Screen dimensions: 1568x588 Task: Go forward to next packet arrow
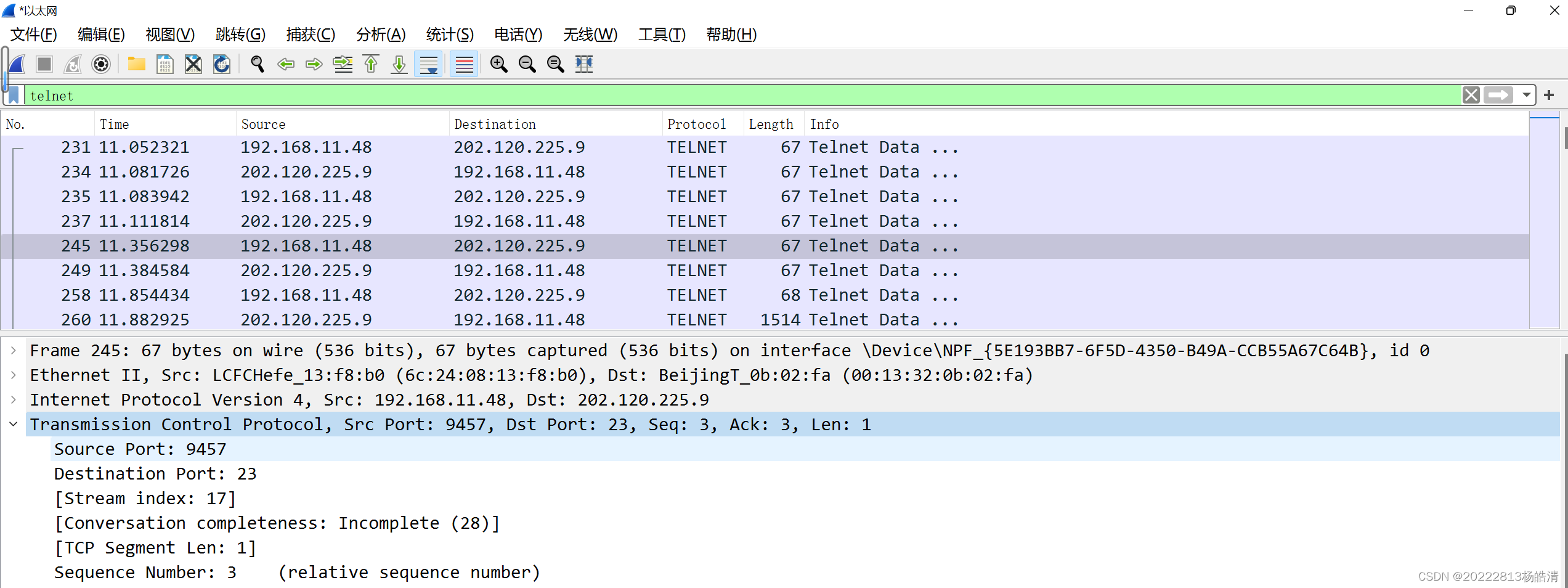pyautogui.click(x=314, y=64)
